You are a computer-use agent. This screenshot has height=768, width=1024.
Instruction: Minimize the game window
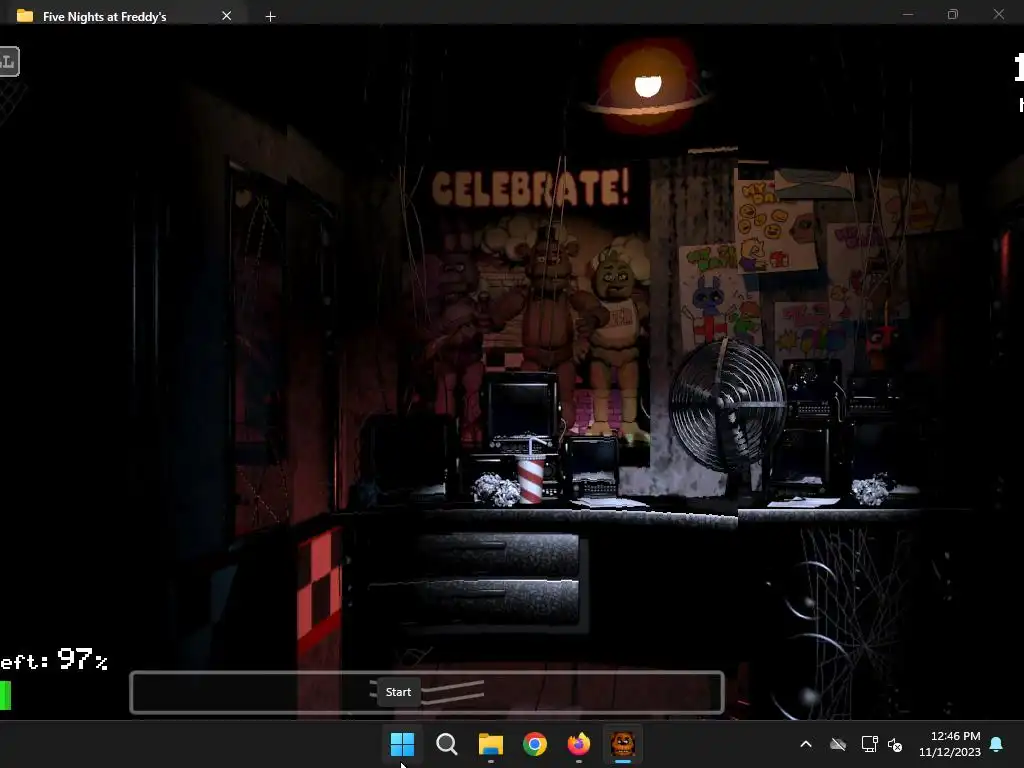pos(908,14)
